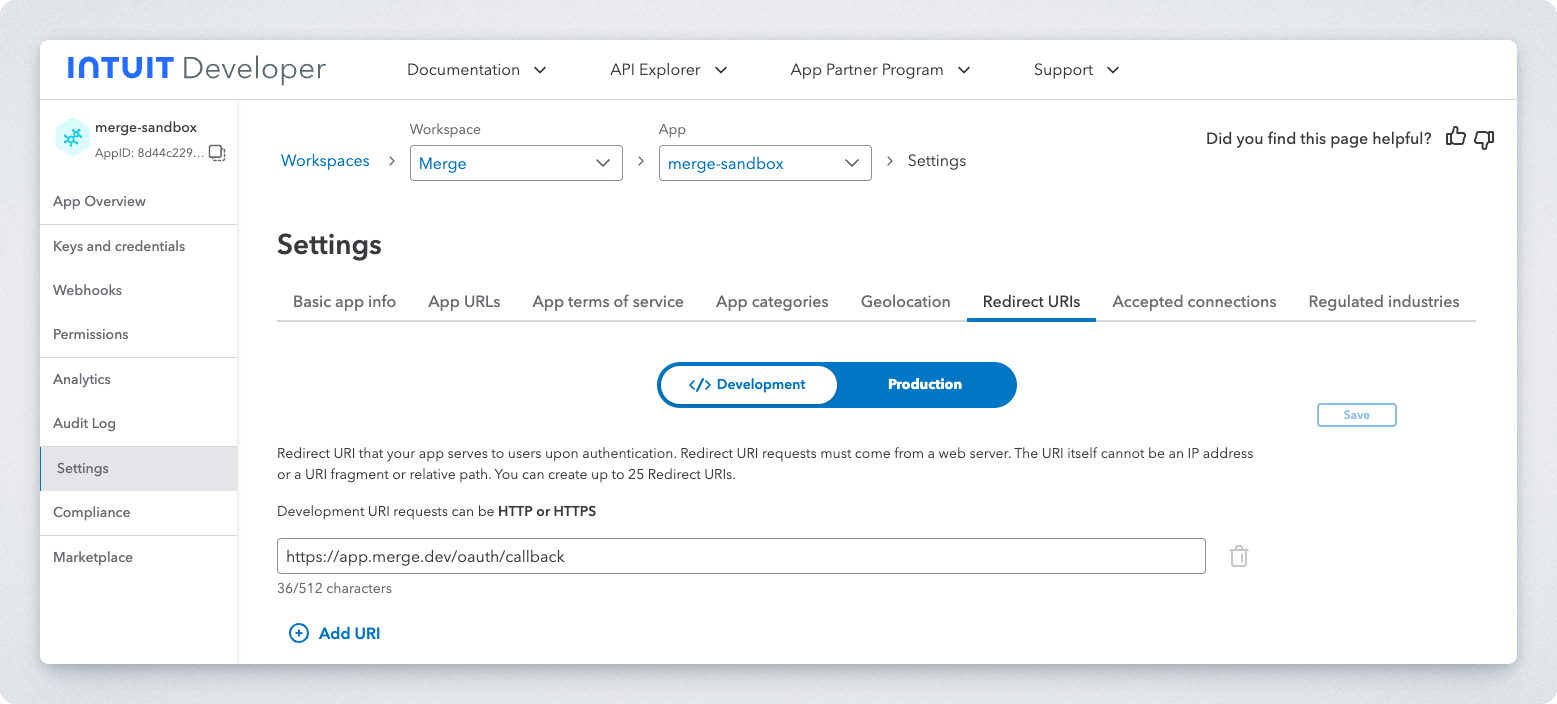Click the Save button
1557x704 pixels.
coord(1356,415)
